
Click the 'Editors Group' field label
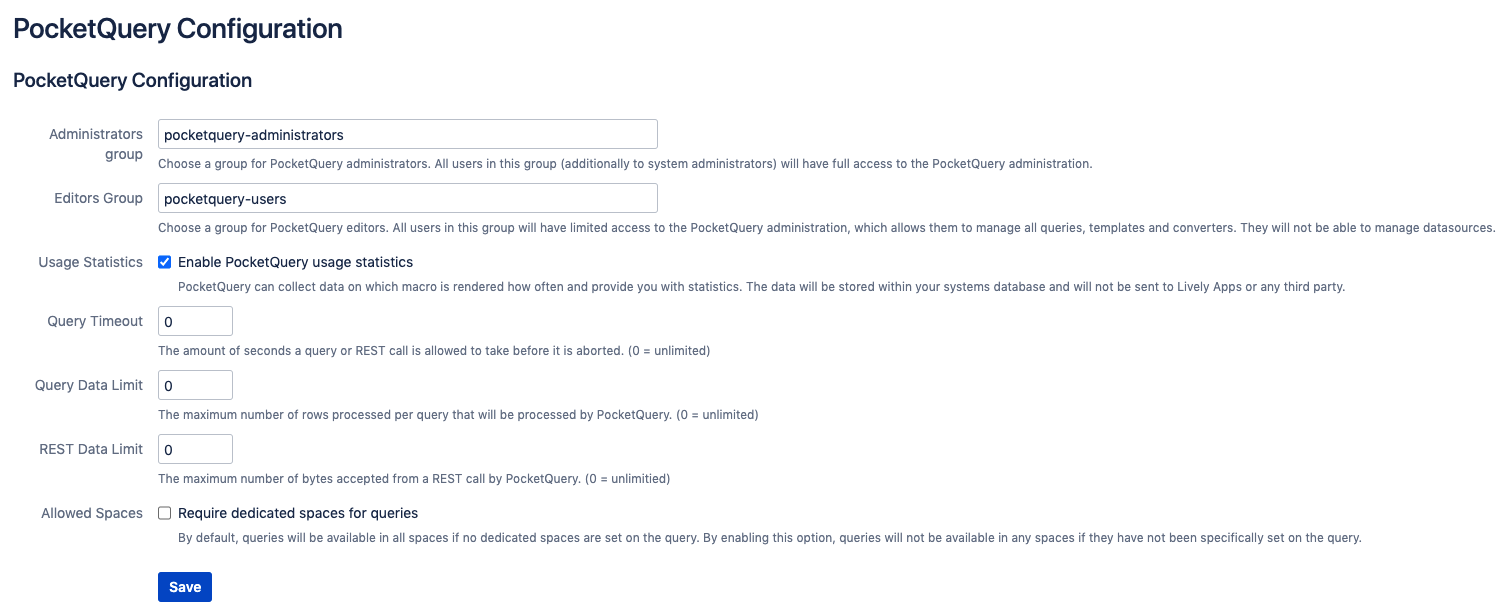click(98, 198)
